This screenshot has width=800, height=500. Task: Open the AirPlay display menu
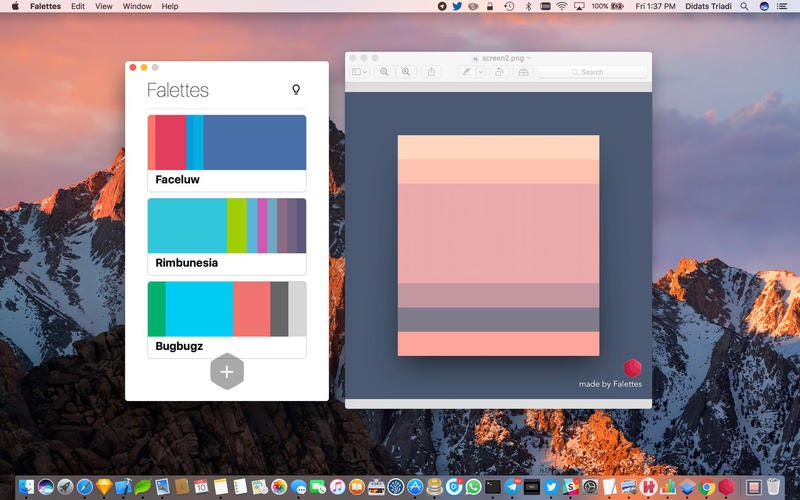pos(579,6)
